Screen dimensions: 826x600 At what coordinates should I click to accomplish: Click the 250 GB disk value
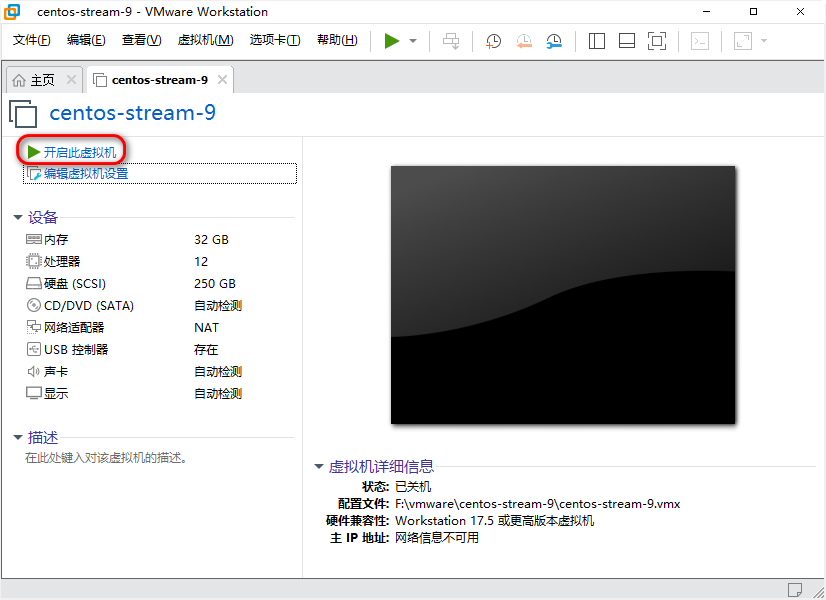[214, 283]
